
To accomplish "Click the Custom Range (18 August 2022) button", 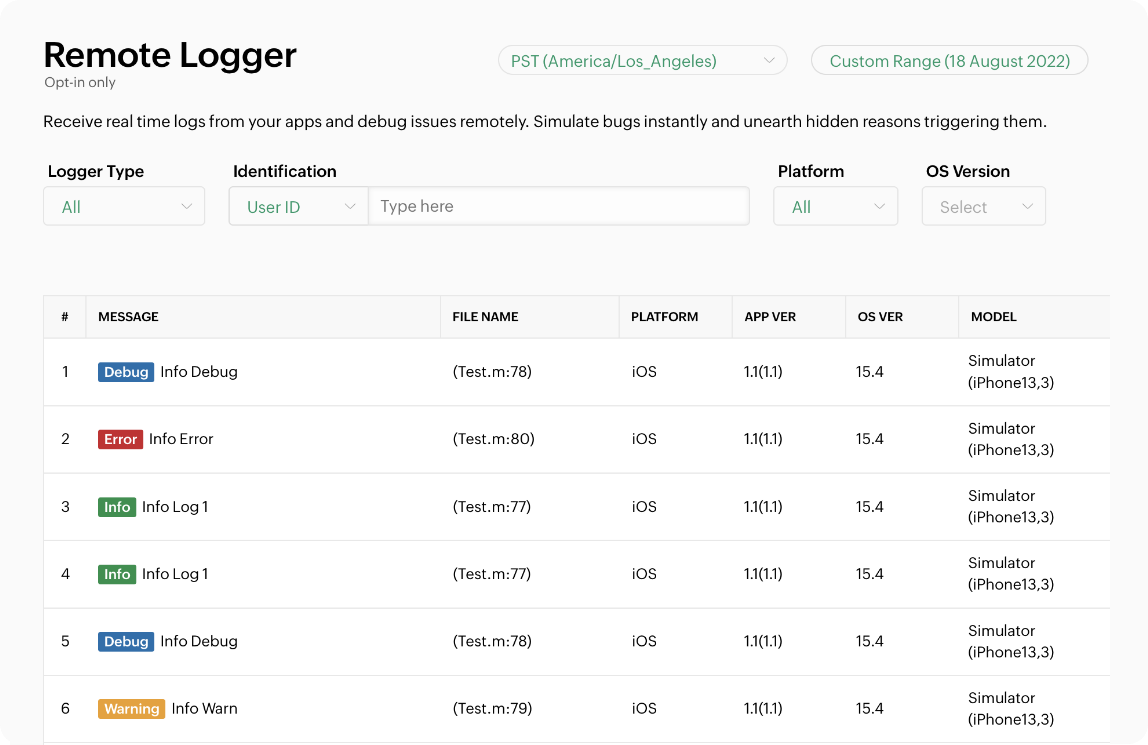I will pos(949,60).
